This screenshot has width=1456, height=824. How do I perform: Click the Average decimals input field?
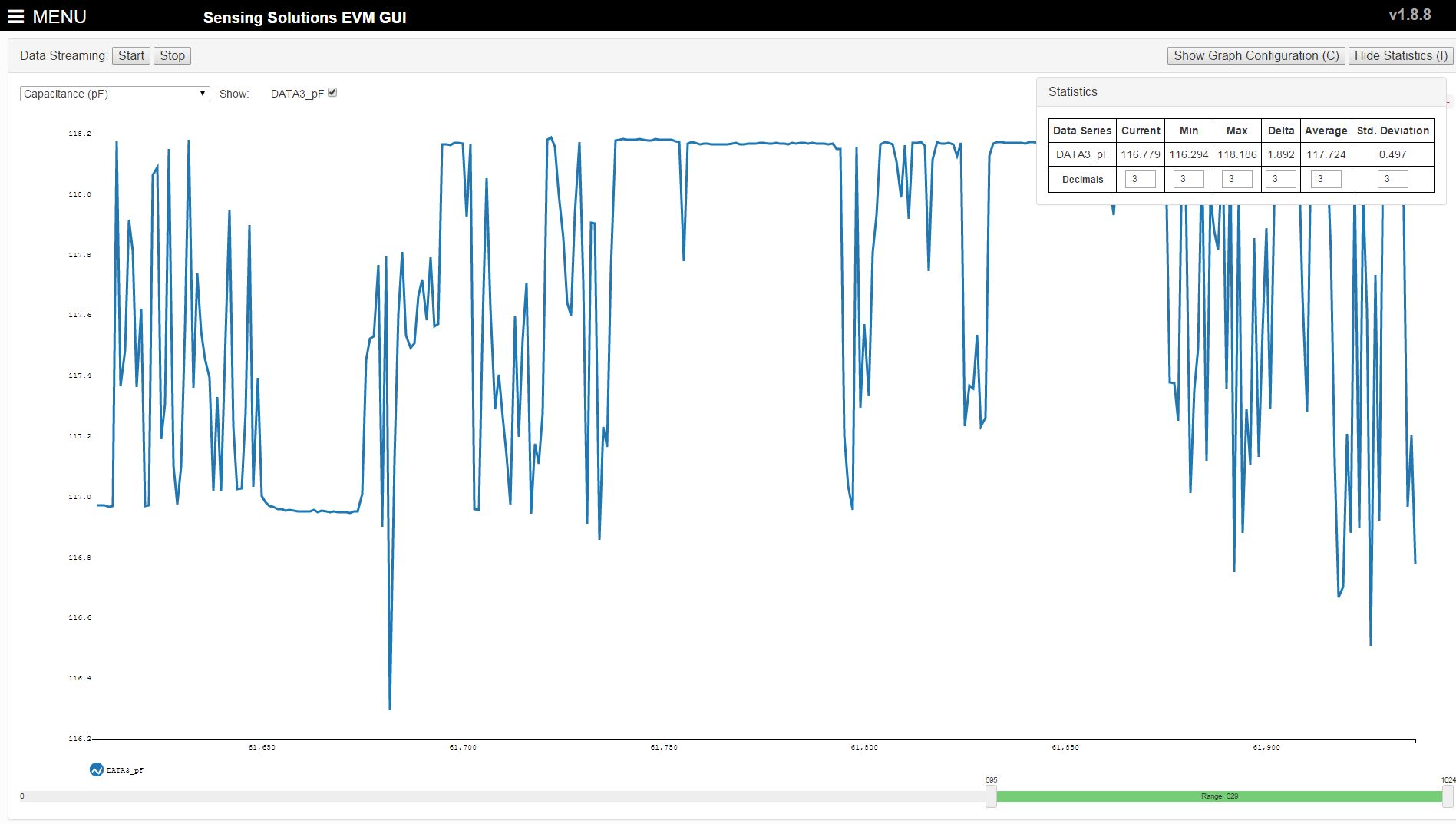[1326, 179]
